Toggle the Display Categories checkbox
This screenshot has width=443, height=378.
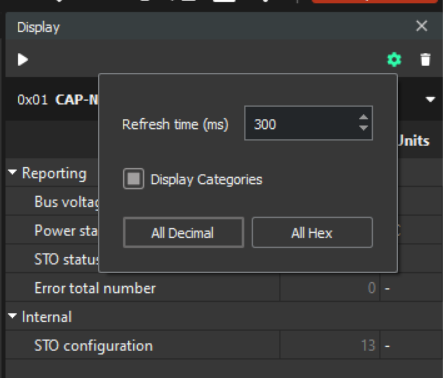click(134, 179)
